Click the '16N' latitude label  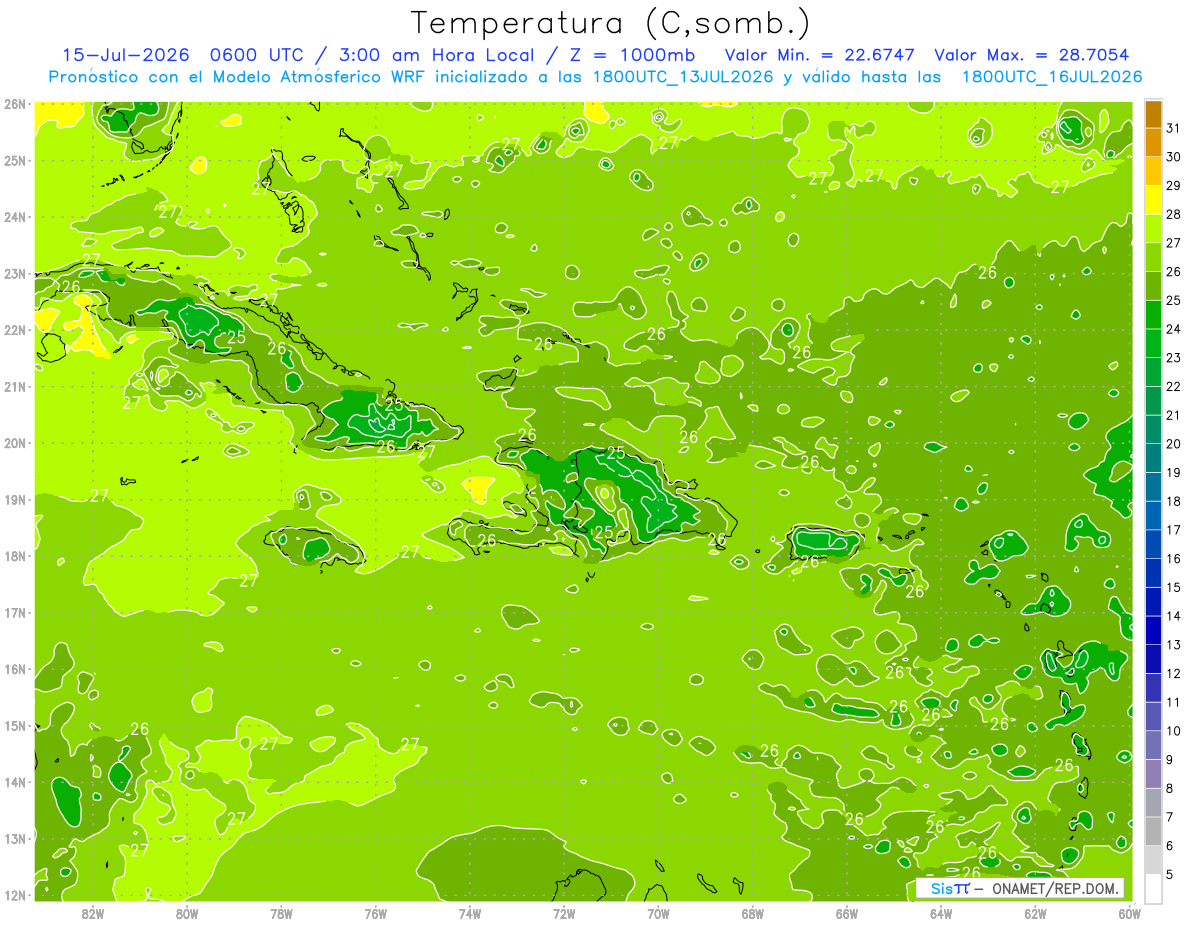pyautogui.click(x=15, y=669)
